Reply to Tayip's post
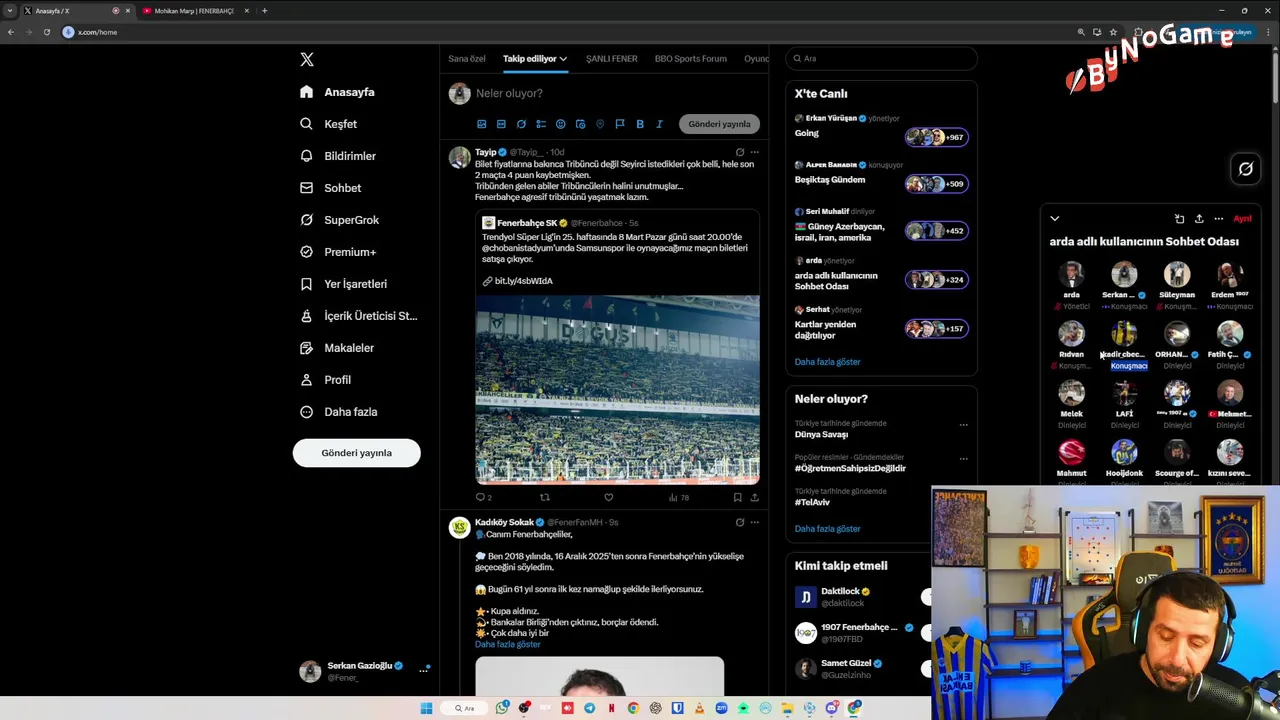Screen dimensions: 1280x720 click(481, 497)
